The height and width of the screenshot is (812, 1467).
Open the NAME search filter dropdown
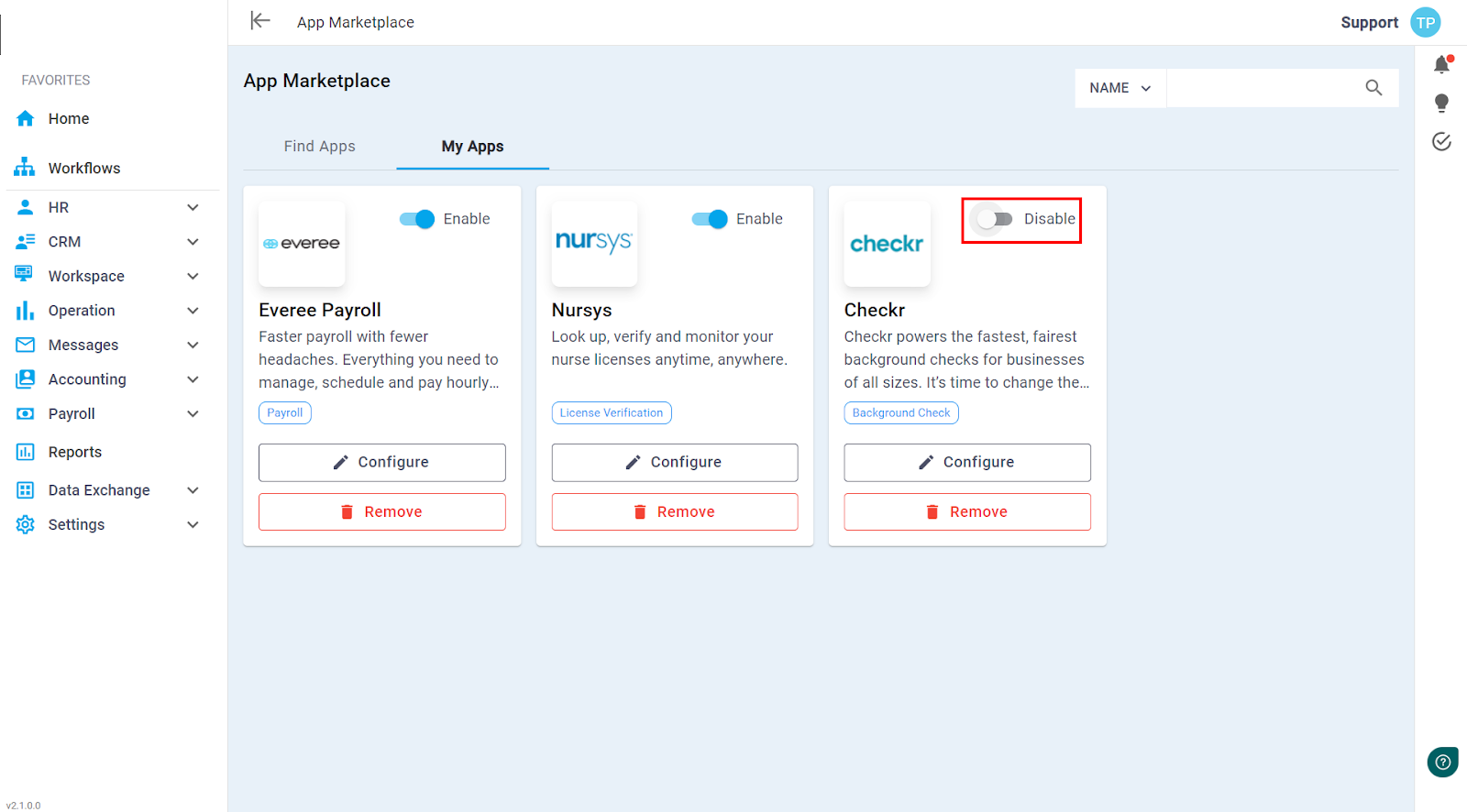click(1120, 88)
